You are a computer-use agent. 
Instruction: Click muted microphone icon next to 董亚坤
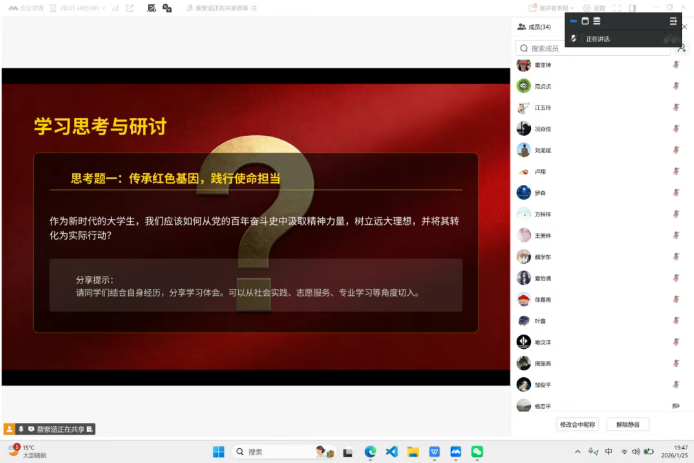677,65
